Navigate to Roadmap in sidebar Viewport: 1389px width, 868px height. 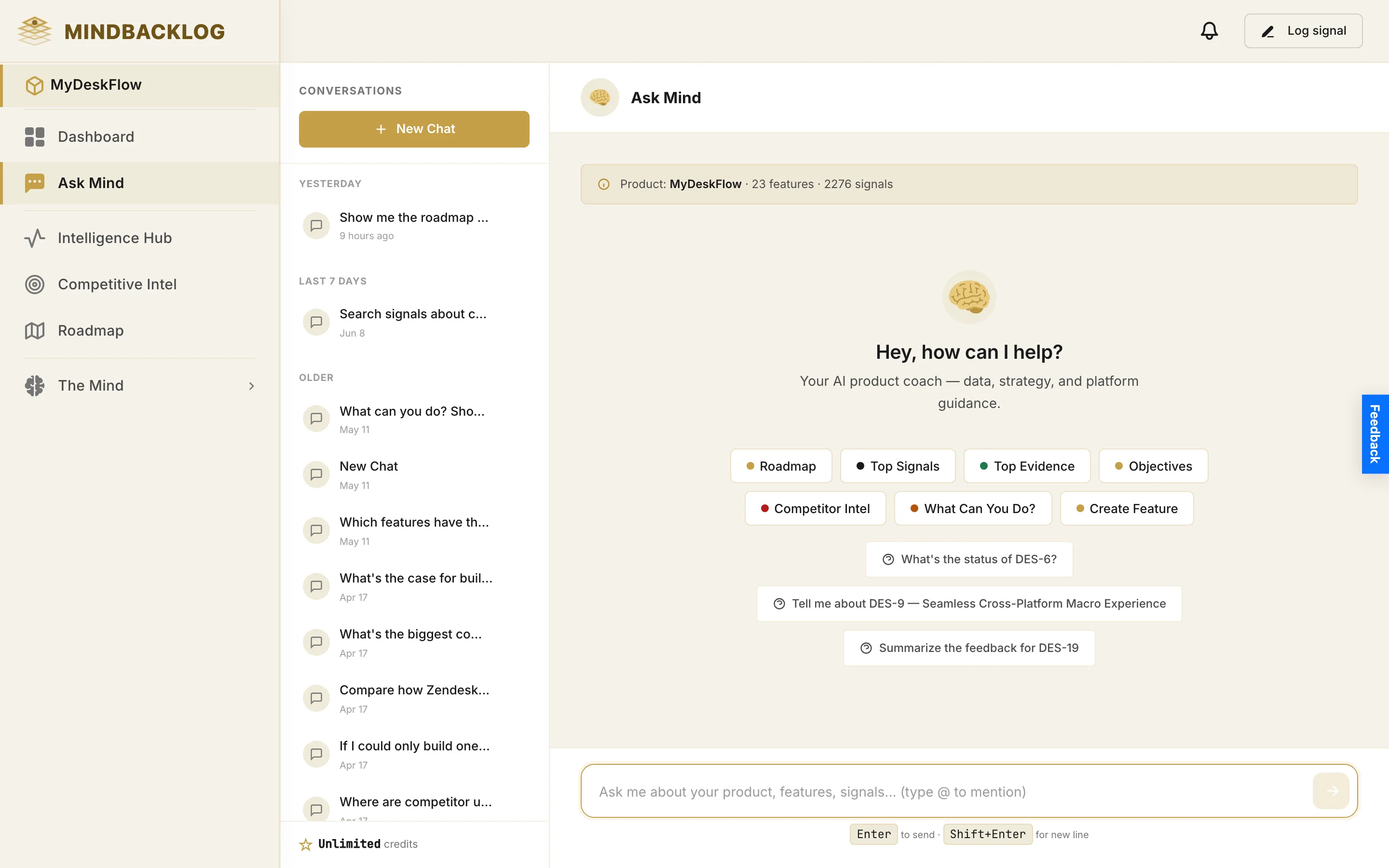coord(140,331)
